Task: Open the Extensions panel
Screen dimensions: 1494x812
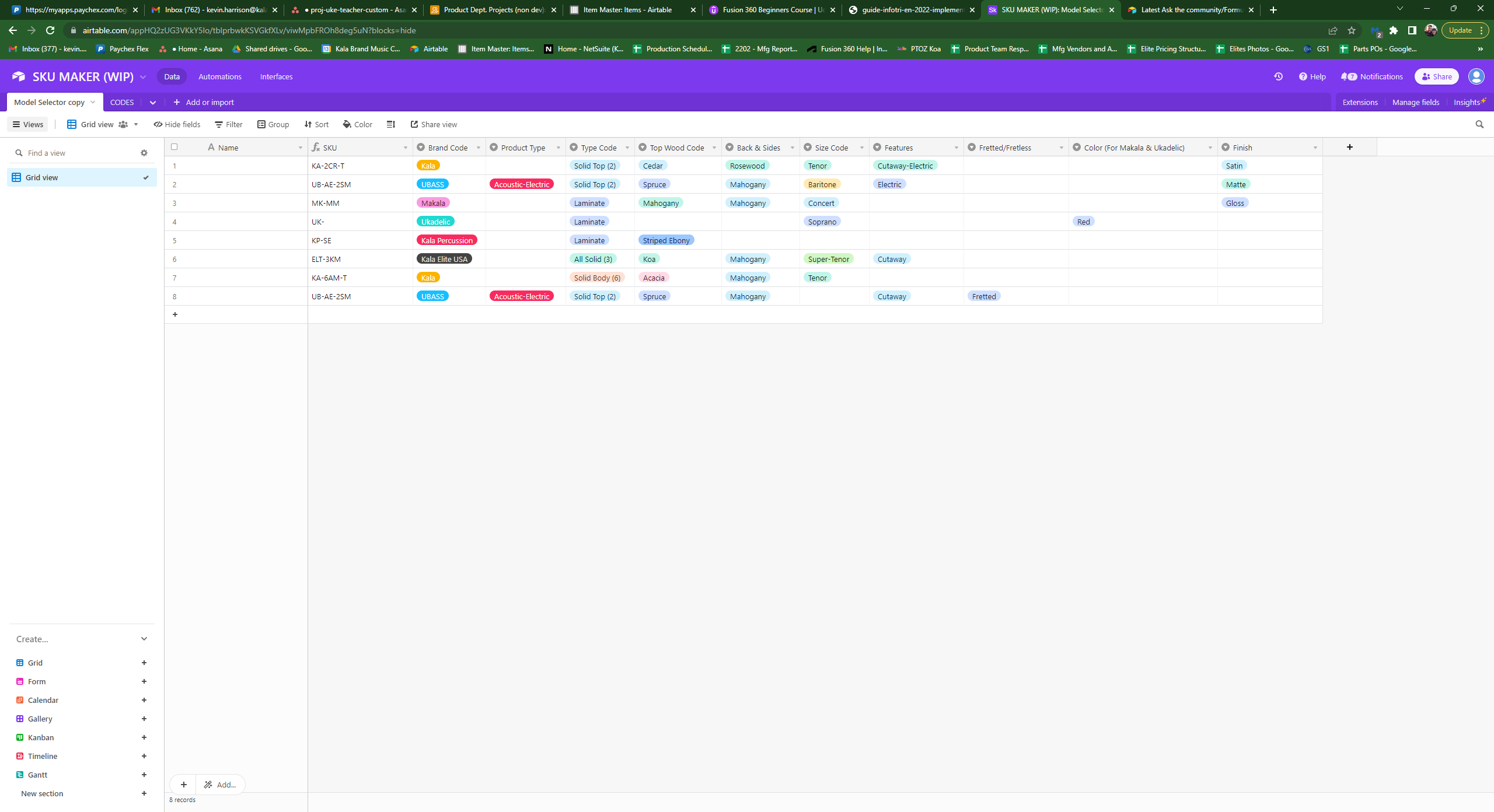Action: click(x=1360, y=102)
